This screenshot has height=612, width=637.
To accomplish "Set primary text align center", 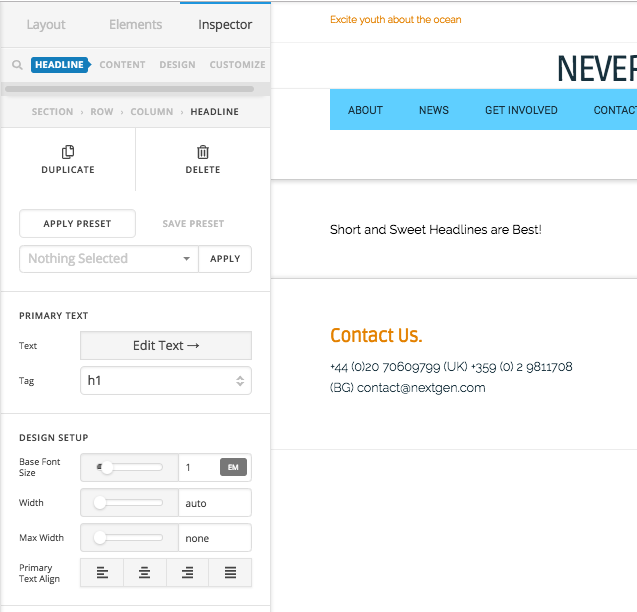I will [x=145, y=573].
